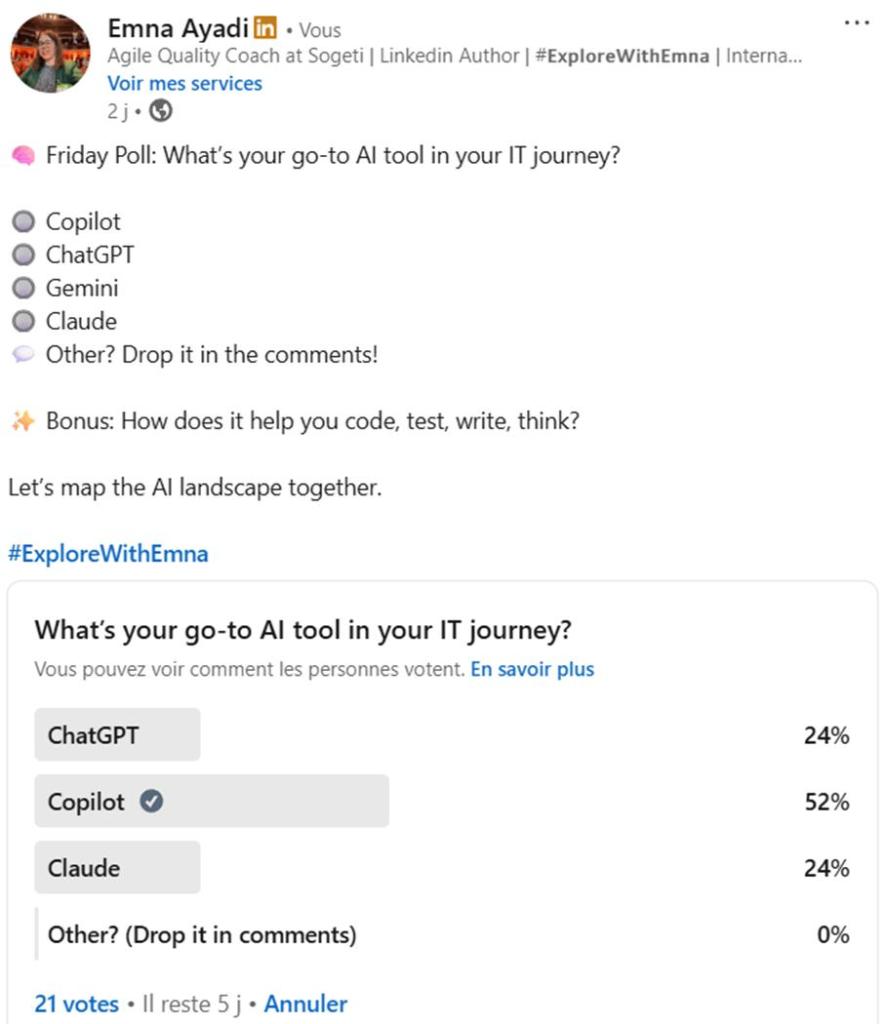The image size is (885, 1024).
Task: Click the #ExploreWithEmna hashtag link
Action: coord(108,554)
